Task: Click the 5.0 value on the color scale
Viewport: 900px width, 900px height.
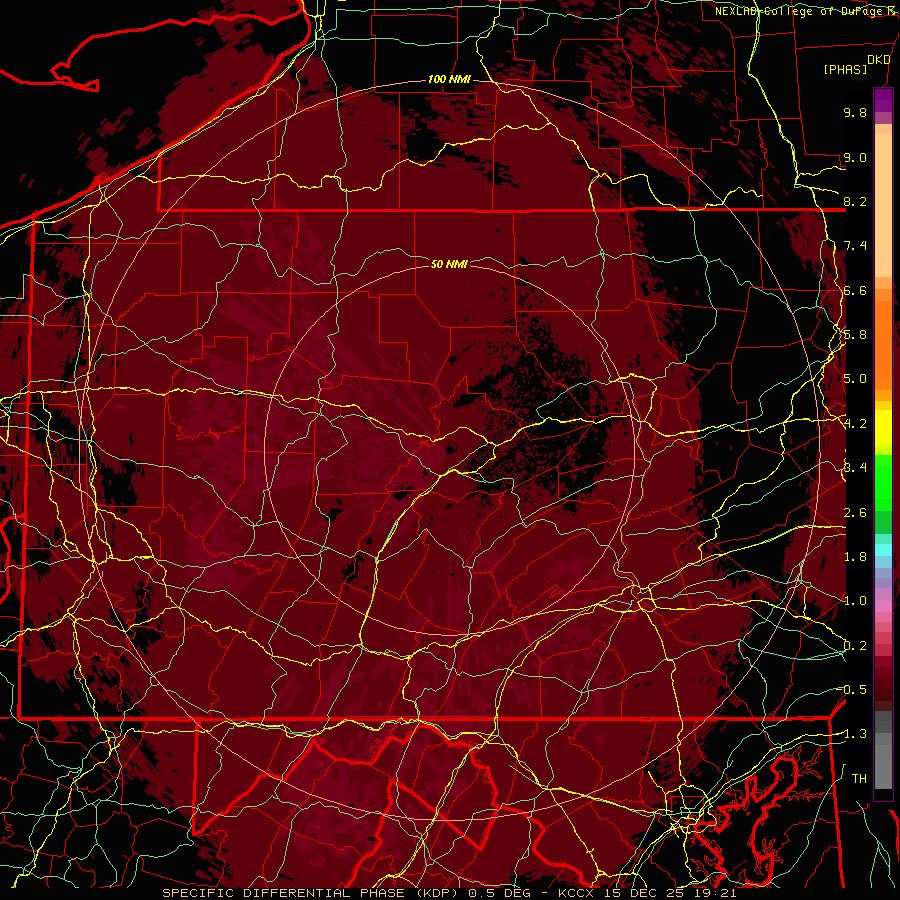Action: pos(855,379)
